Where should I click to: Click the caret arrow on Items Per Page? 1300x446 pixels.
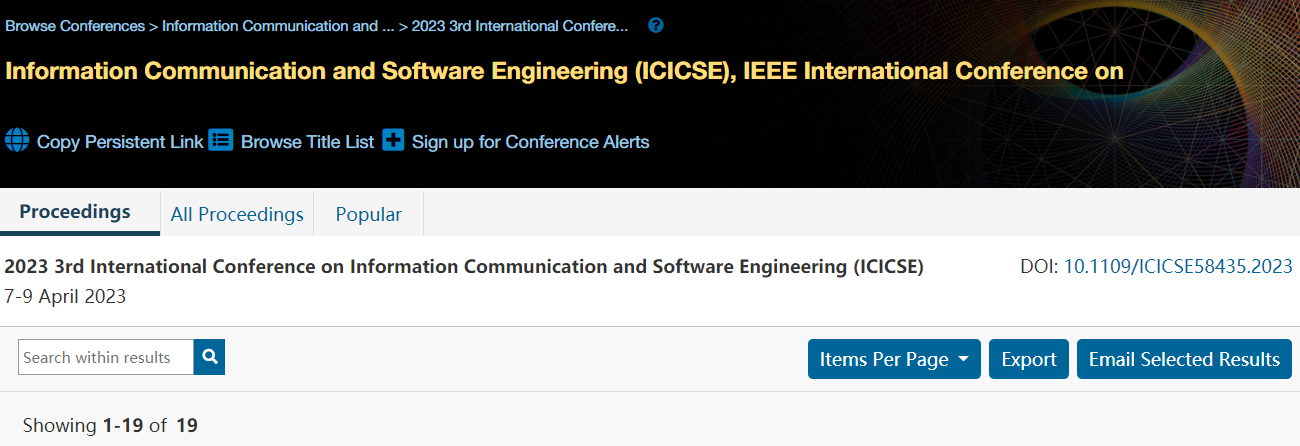[963, 359]
